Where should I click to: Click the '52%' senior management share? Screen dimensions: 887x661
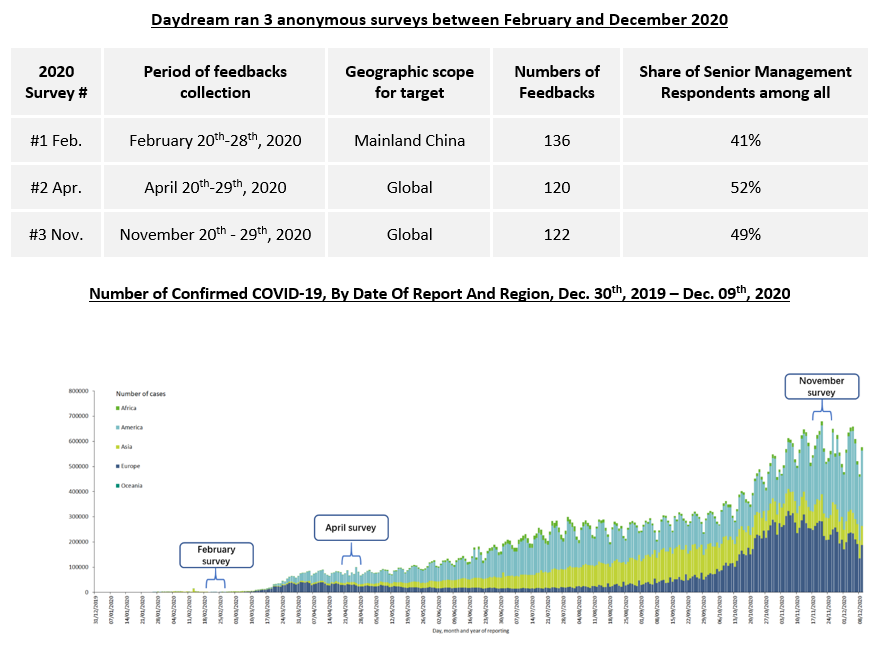(745, 187)
